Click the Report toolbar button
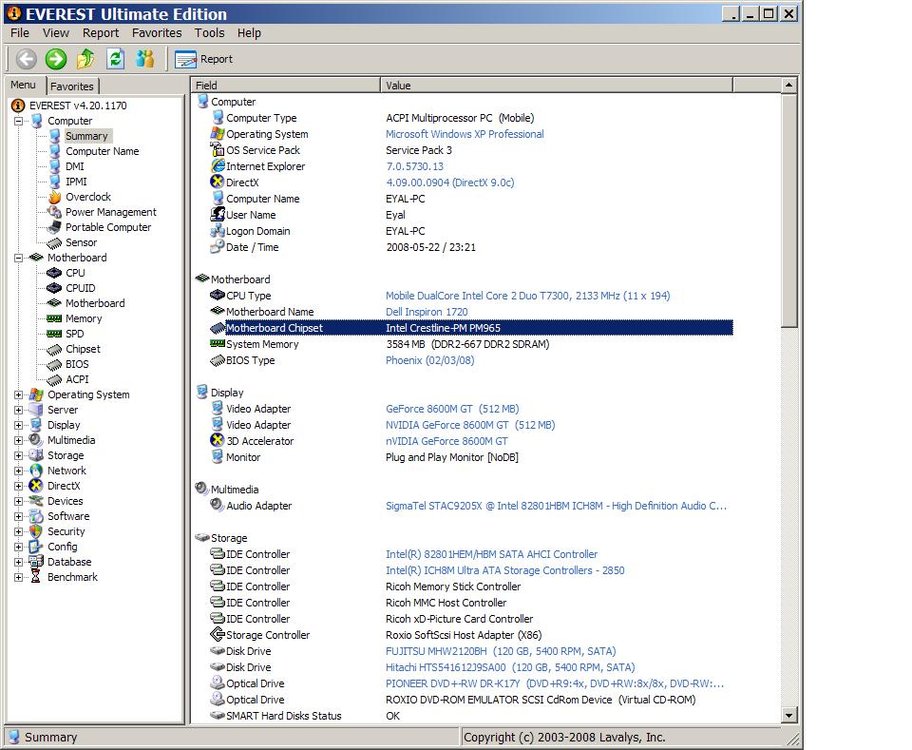 tap(204, 59)
